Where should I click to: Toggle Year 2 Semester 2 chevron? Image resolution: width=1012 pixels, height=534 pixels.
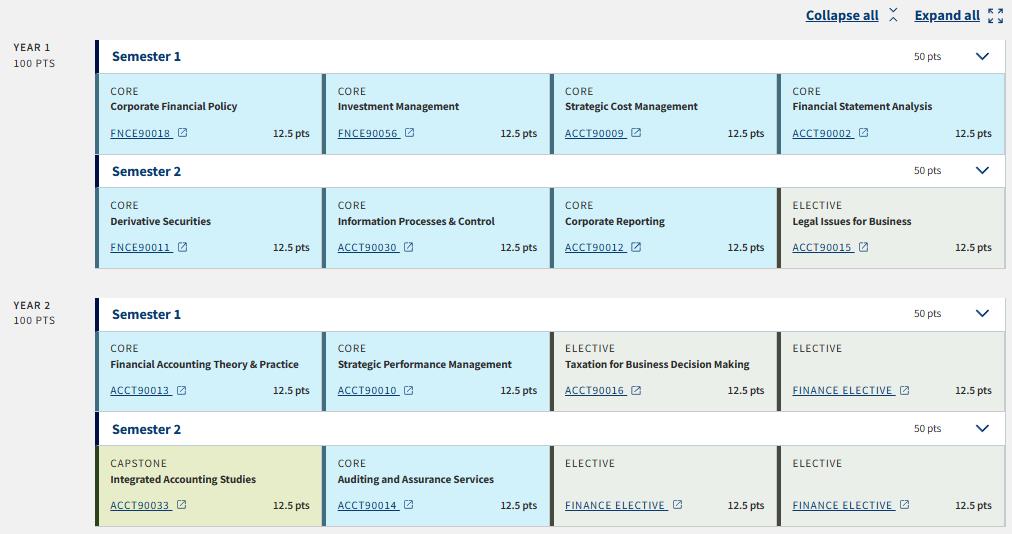coord(982,428)
